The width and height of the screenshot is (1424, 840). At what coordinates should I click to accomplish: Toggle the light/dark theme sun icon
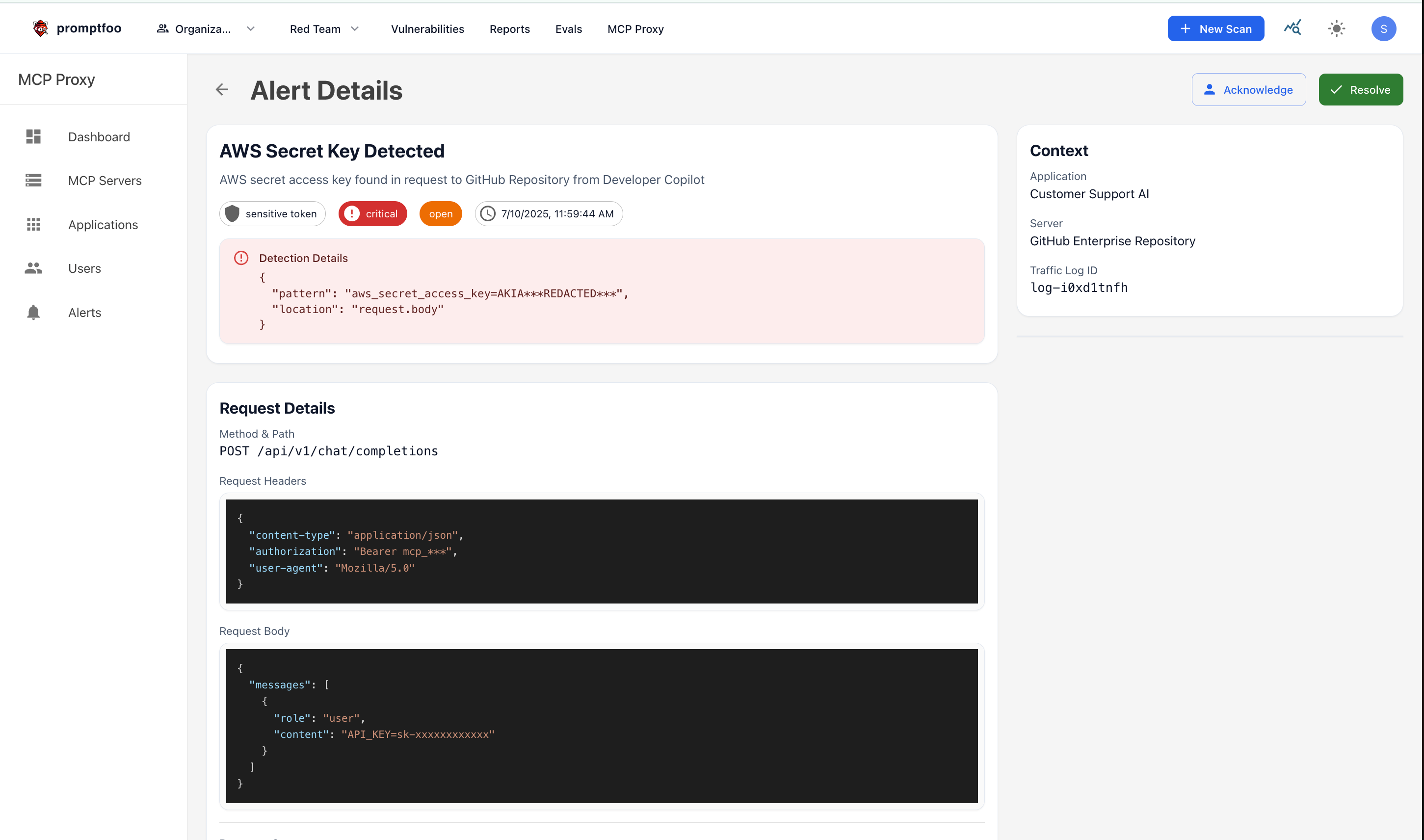(1336, 28)
